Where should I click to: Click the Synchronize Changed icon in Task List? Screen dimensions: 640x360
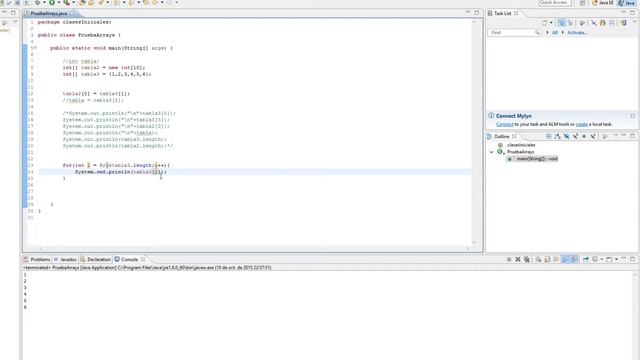[603, 23]
